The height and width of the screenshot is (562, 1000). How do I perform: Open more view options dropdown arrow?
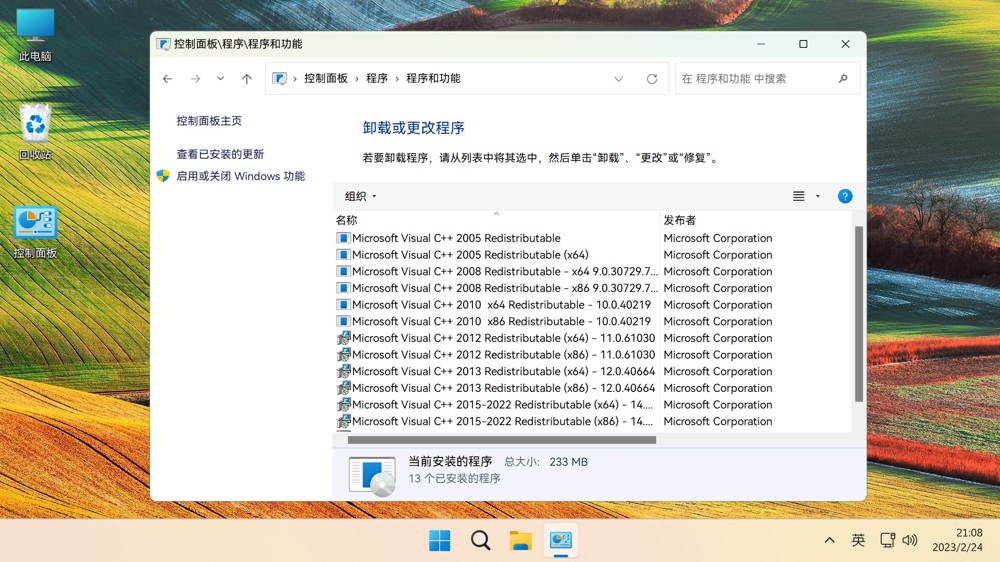point(818,197)
